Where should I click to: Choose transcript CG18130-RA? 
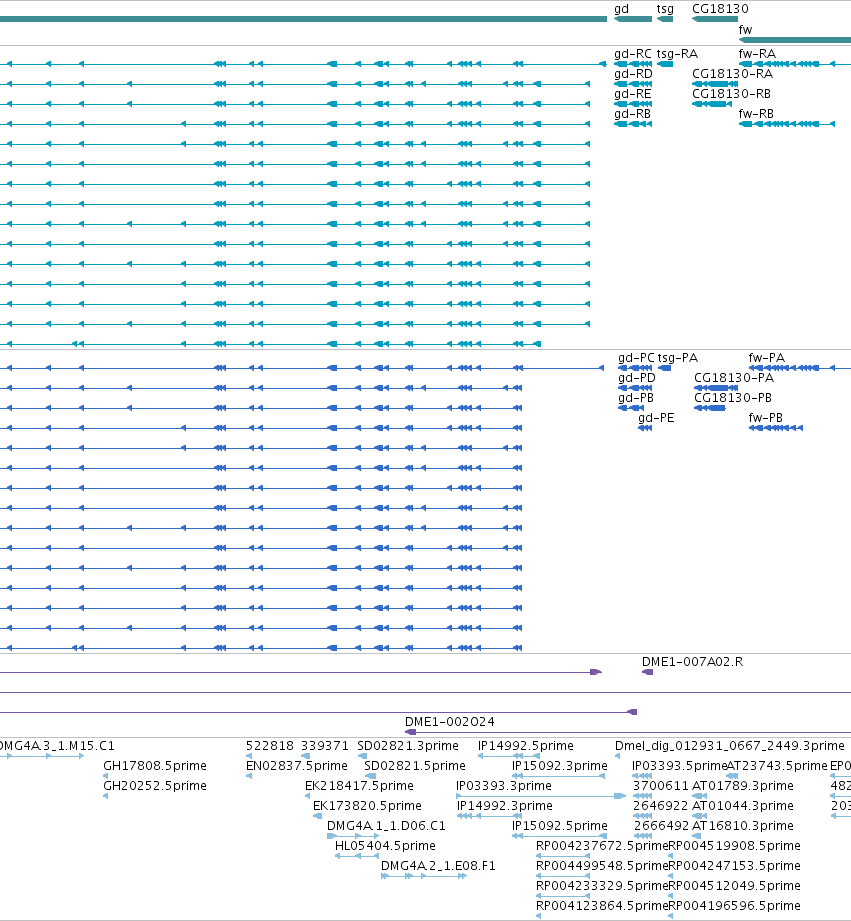coord(732,74)
